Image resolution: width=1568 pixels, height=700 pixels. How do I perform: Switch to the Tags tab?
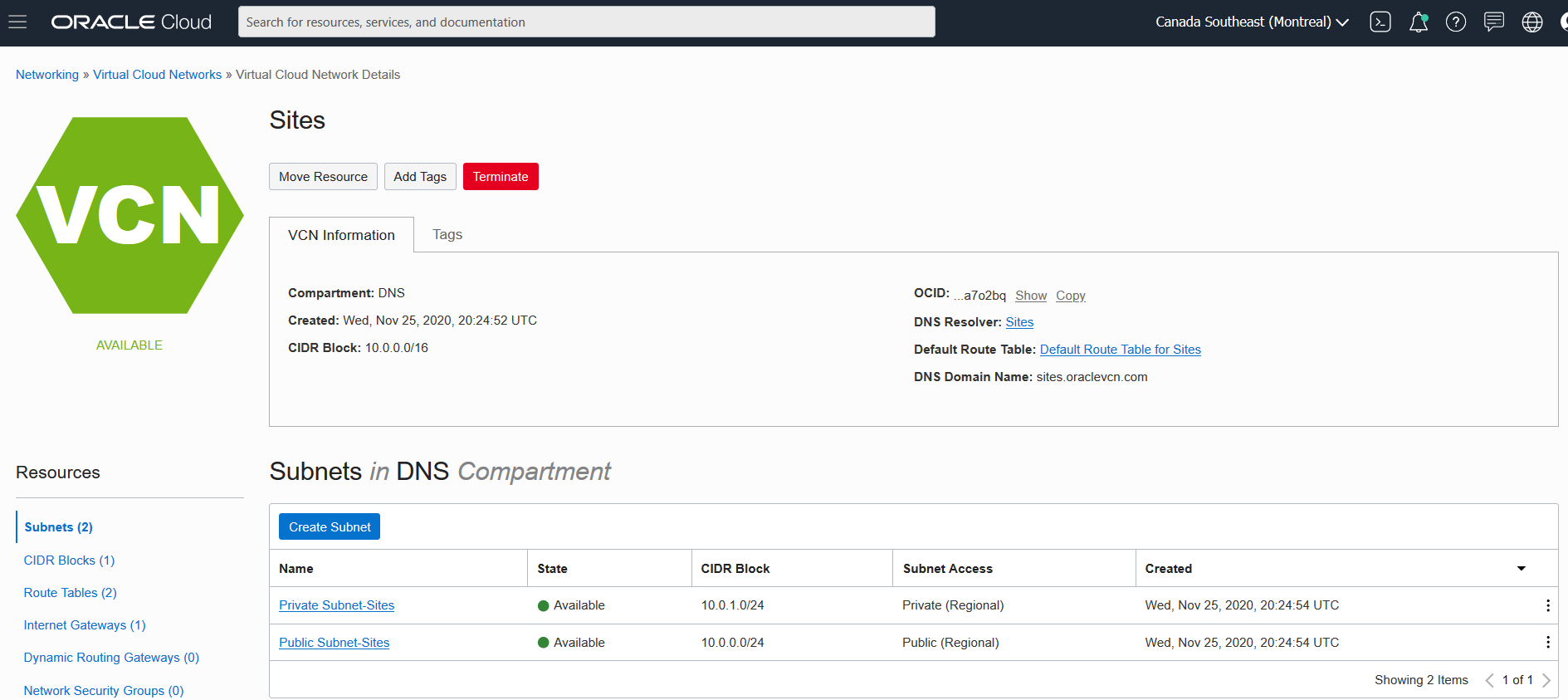447,235
